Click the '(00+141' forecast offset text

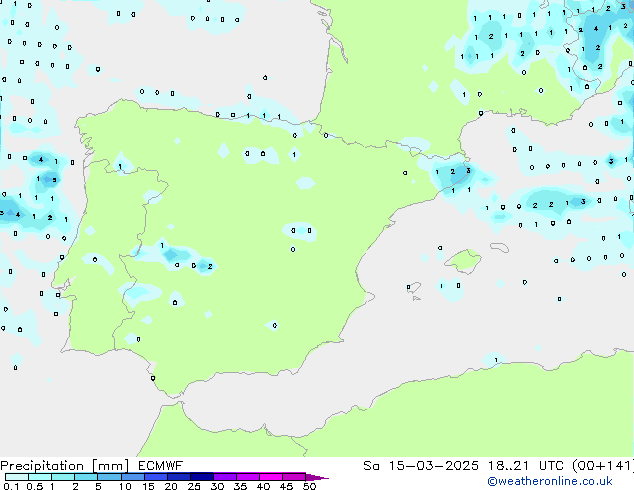click(x=602, y=466)
